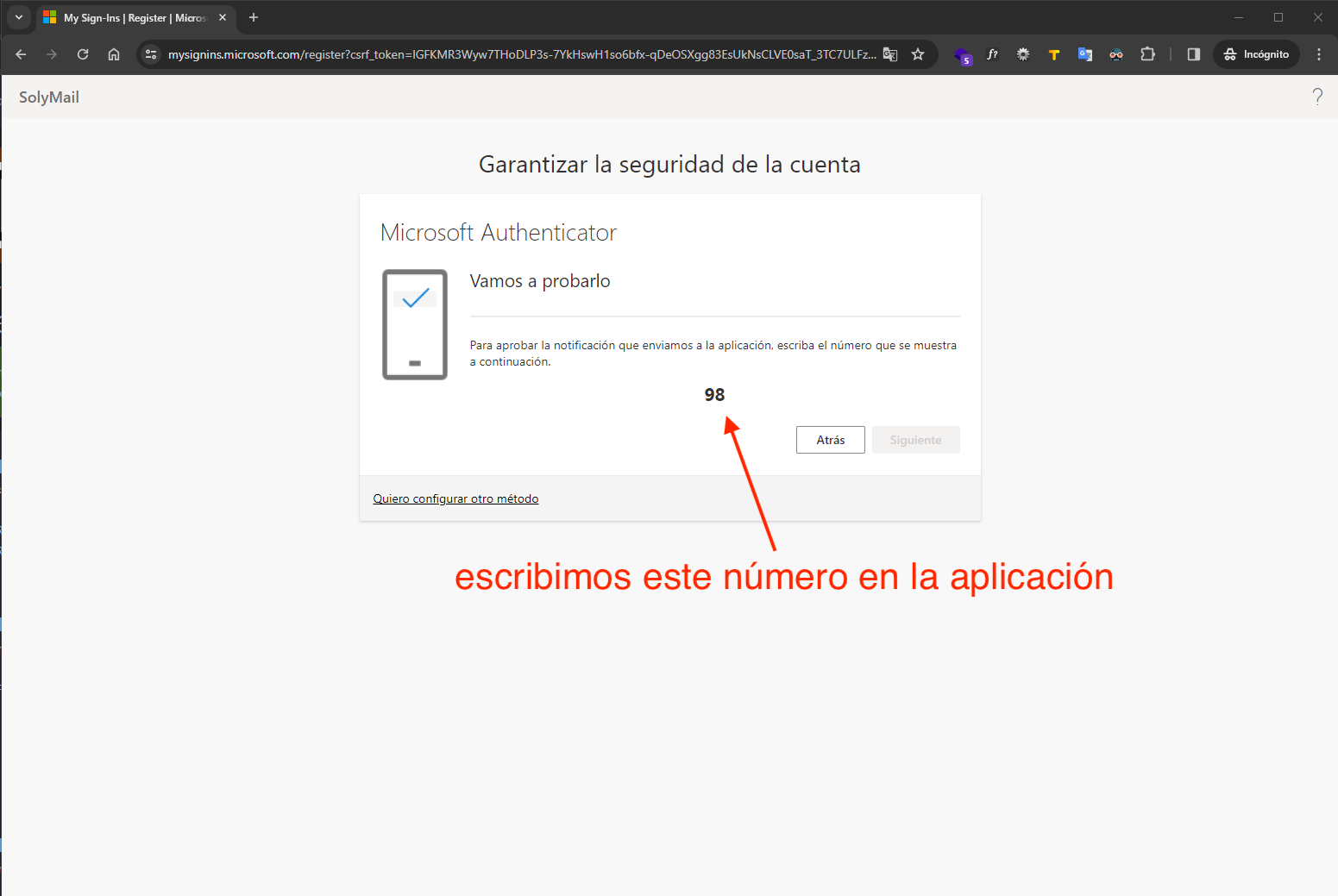Image resolution: width=1338 pixels, height=896 pixels.
Task: Click the help question mark icon
Action: click(1317, 96)
